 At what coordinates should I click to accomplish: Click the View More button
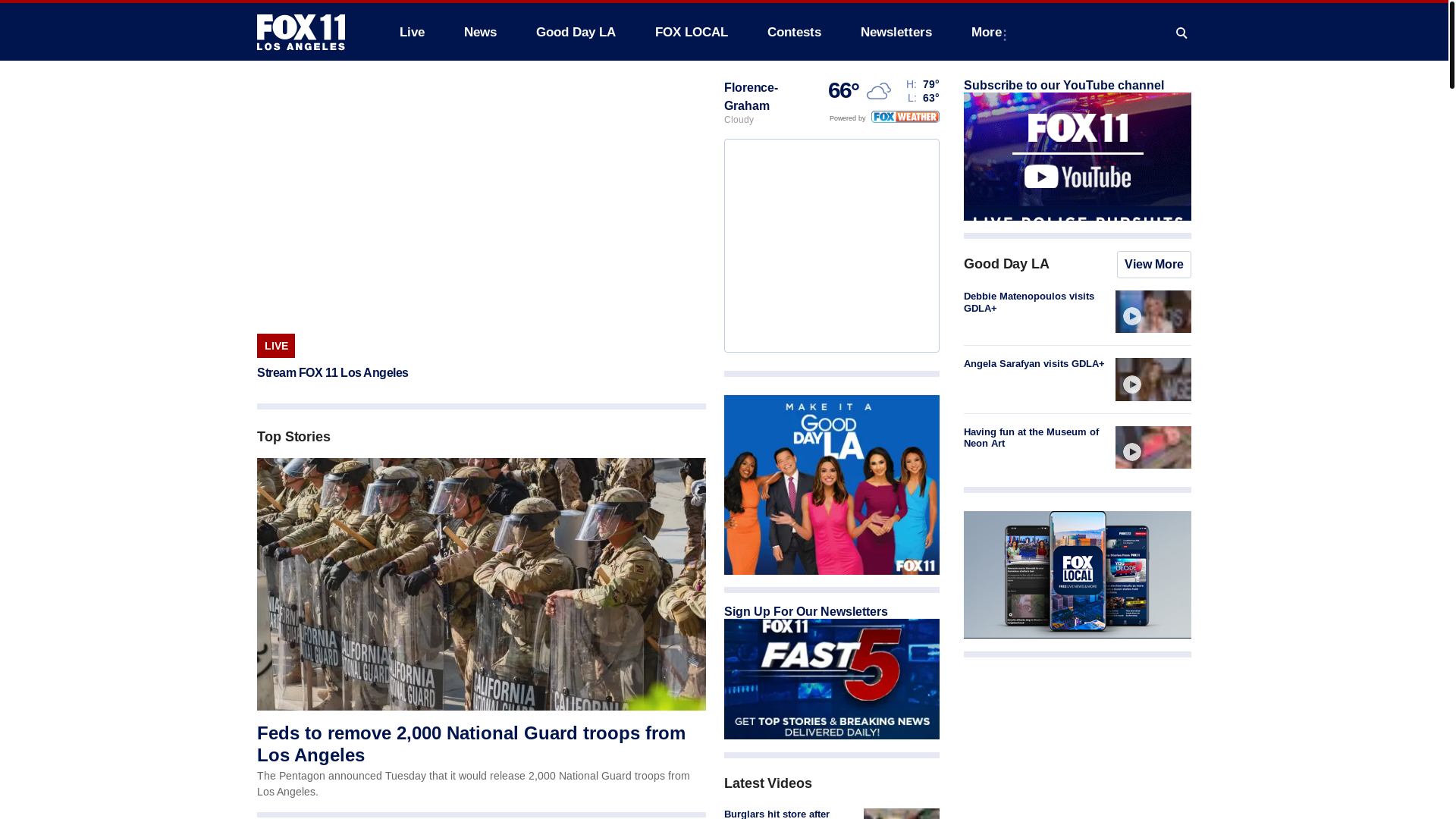[x=1153, y=265]
